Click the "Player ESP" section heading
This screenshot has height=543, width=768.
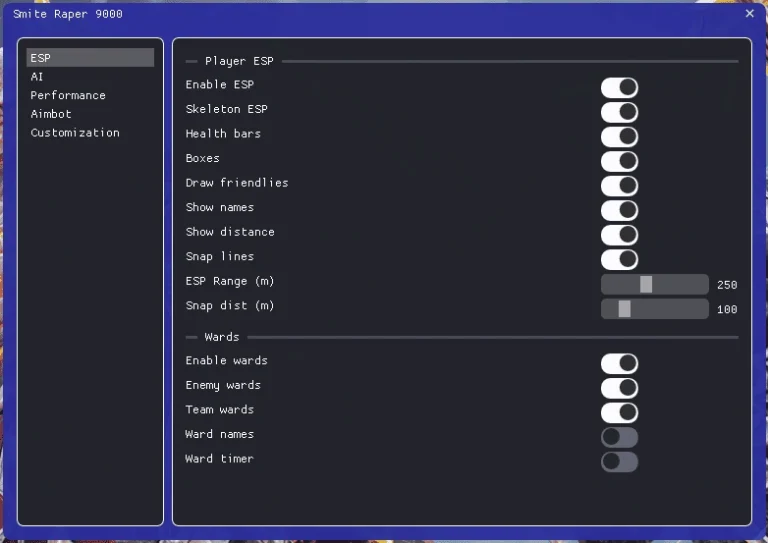point(239,61)
